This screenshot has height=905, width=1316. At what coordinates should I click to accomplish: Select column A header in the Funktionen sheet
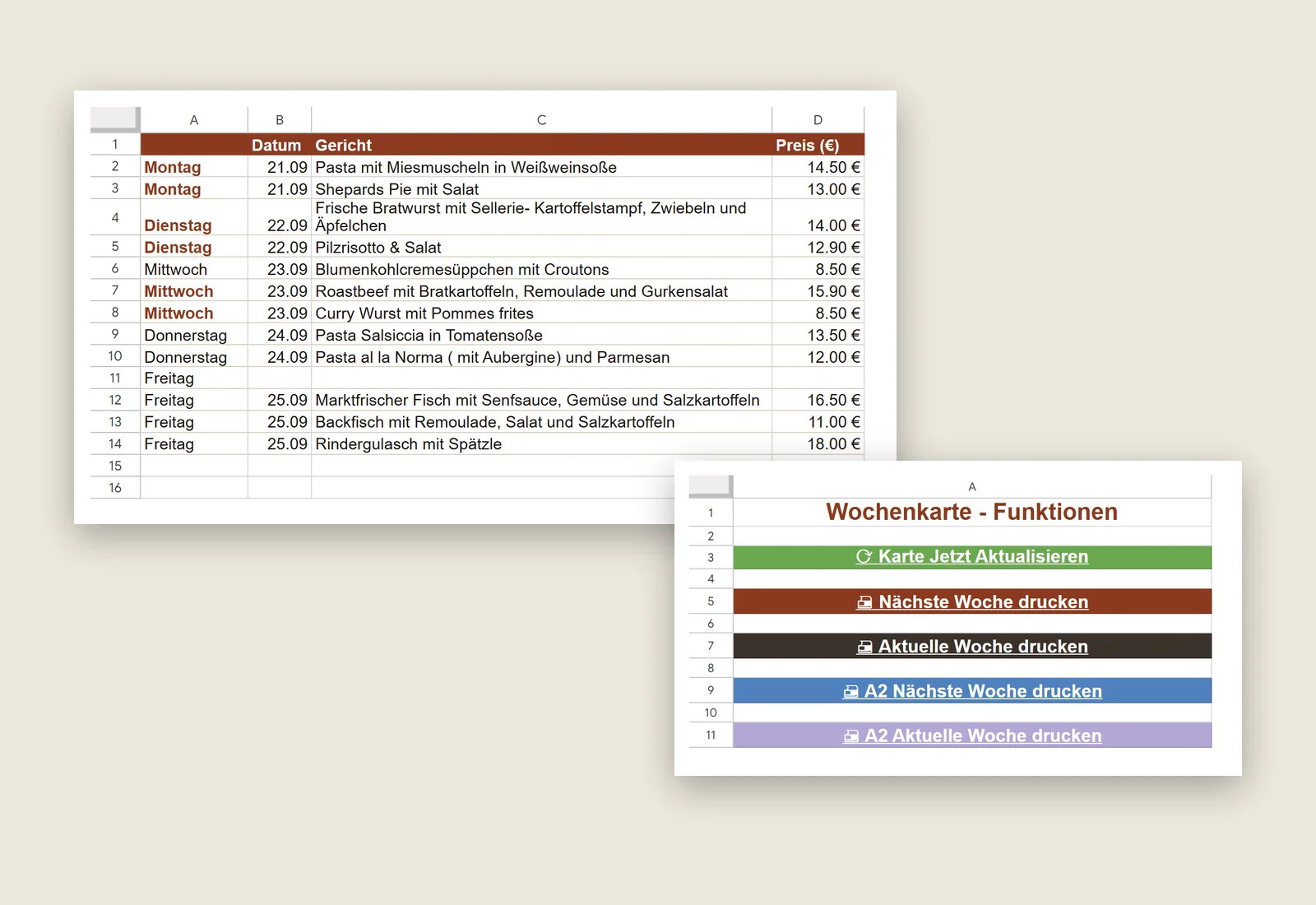[972, 487]
